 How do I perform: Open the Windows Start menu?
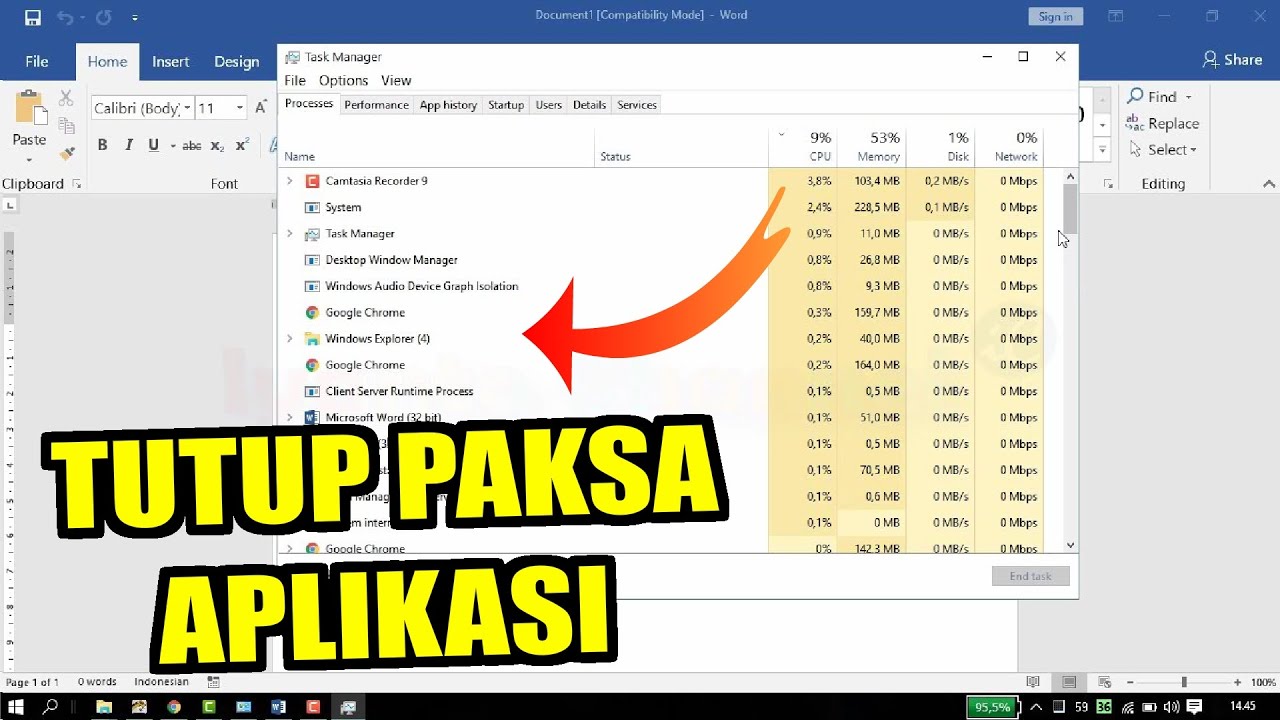pos(17,706)
